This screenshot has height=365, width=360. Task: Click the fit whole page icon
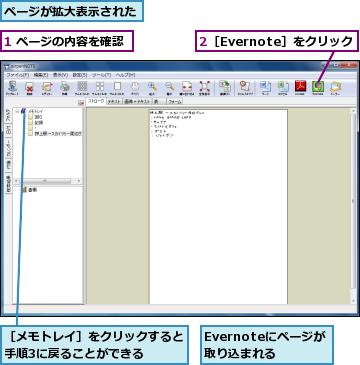204,87
